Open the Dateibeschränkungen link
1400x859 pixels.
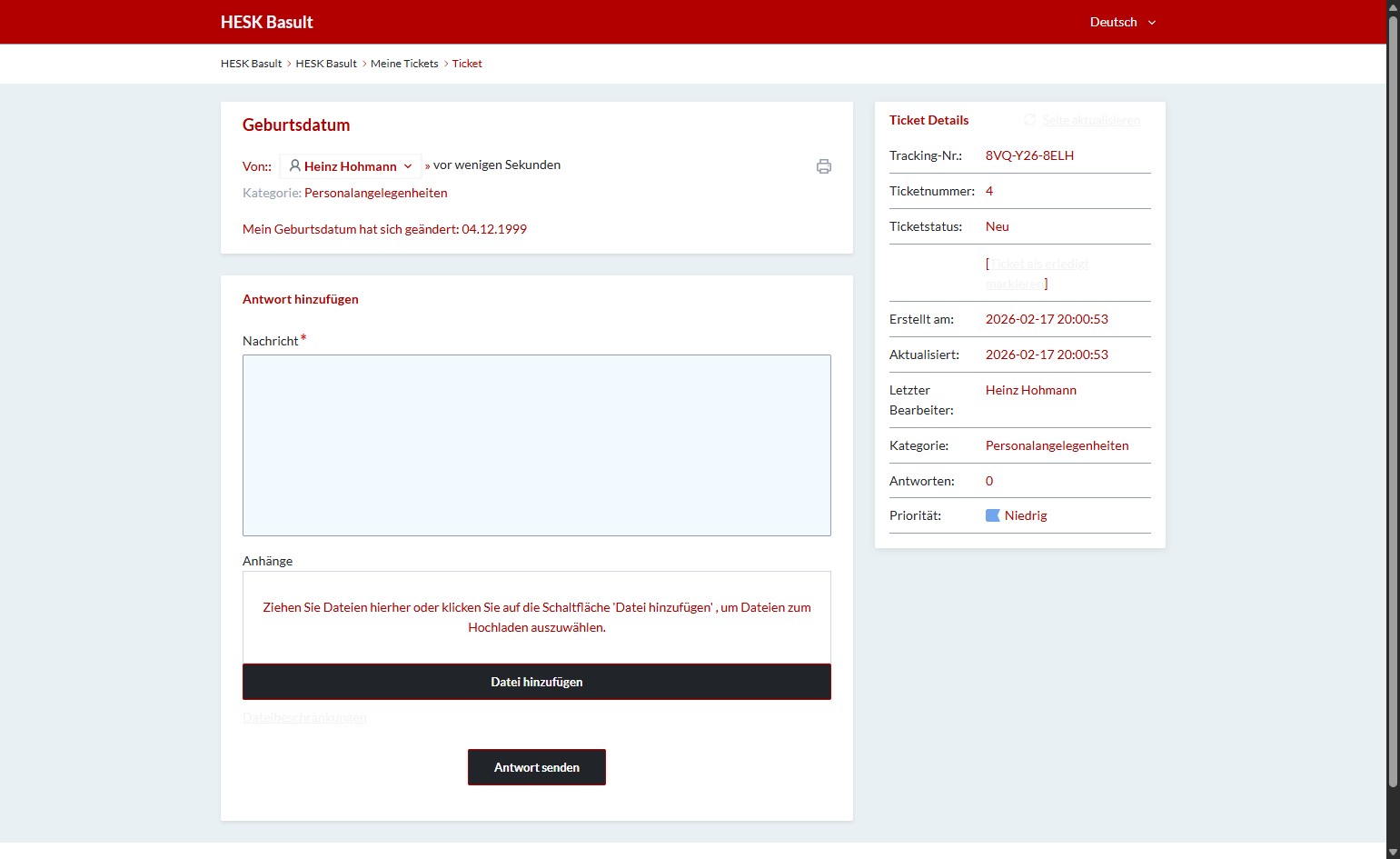[304, 718]
